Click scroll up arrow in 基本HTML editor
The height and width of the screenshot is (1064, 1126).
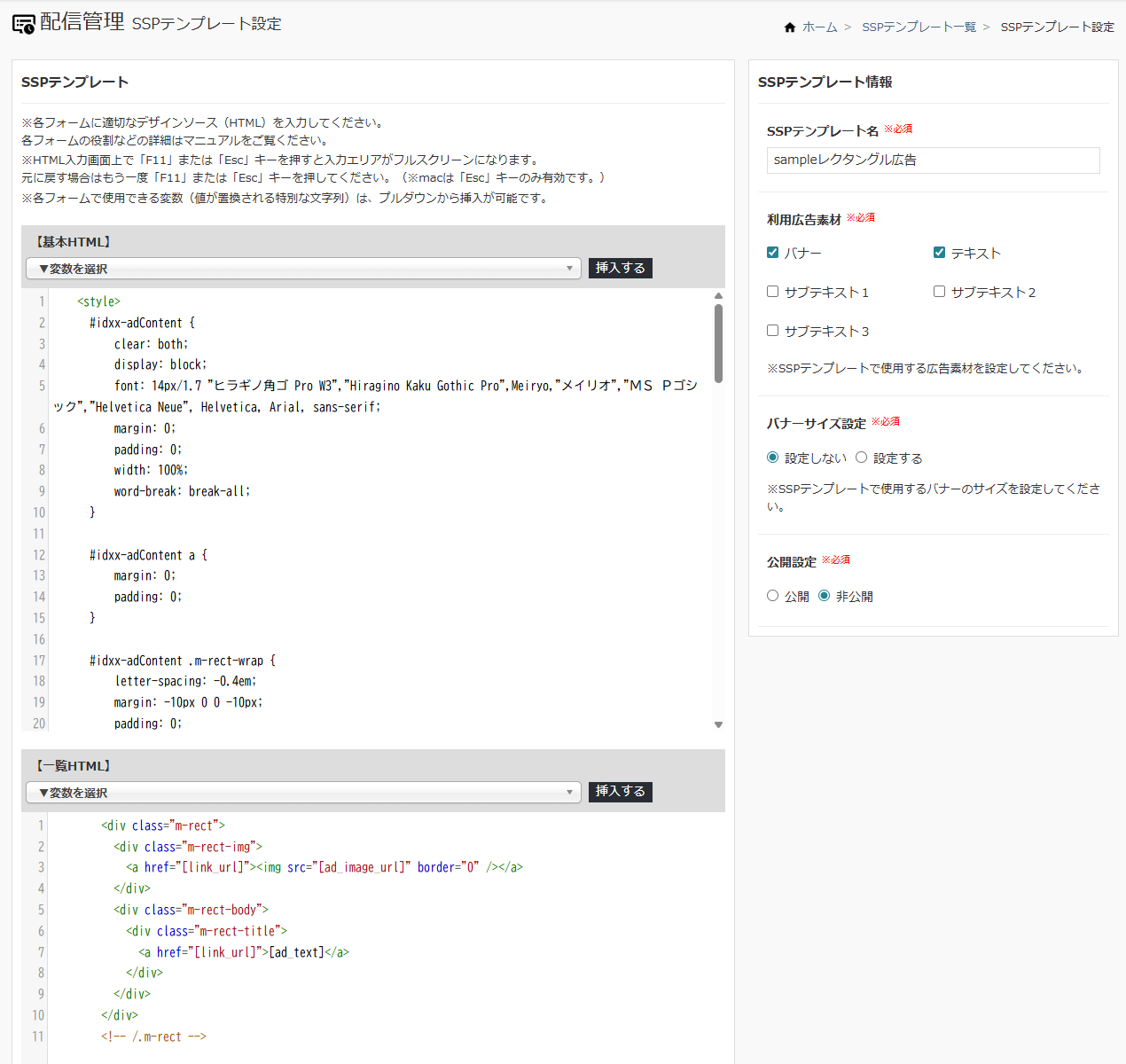[x=718, y=296]
